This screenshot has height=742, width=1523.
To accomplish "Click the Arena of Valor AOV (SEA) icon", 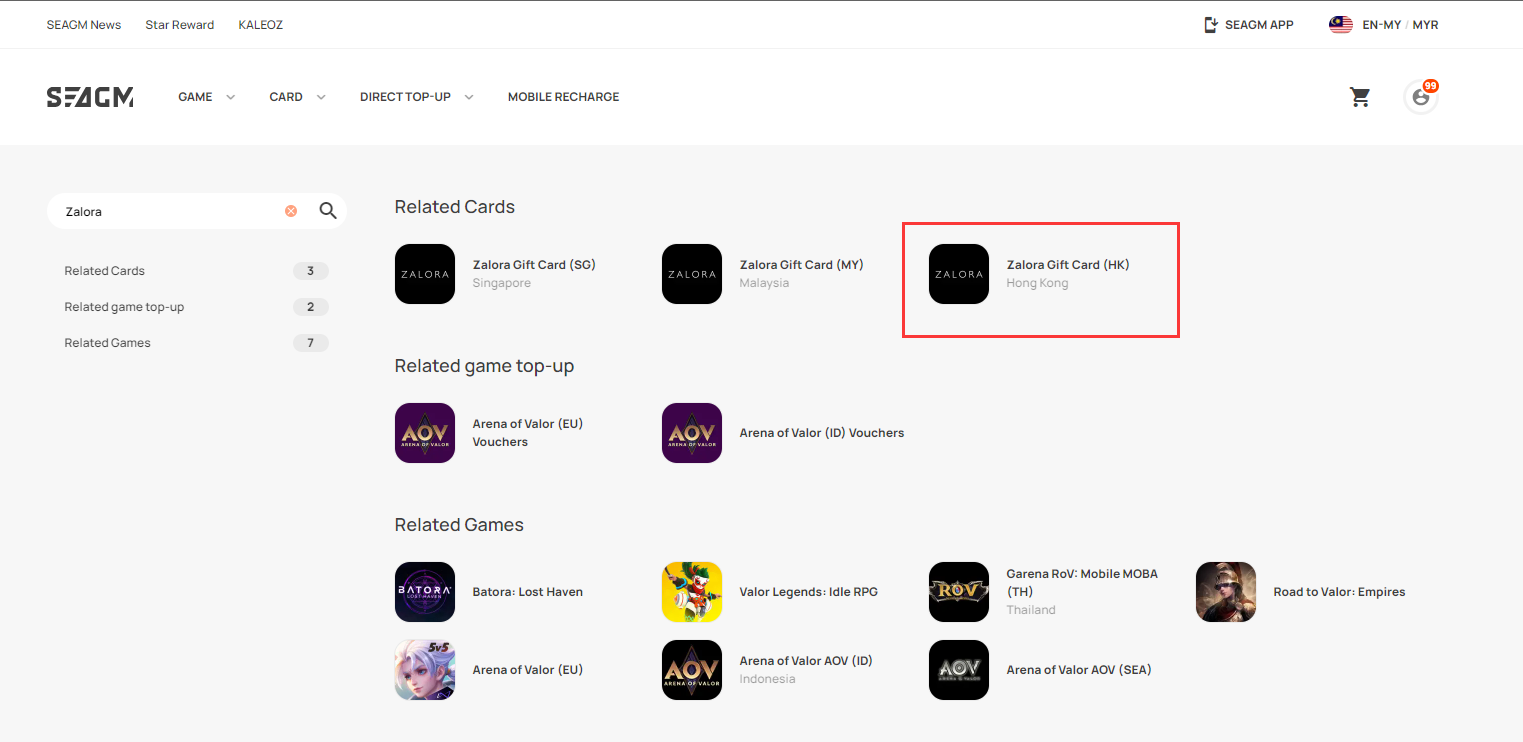I will click(x=959, y=670).
